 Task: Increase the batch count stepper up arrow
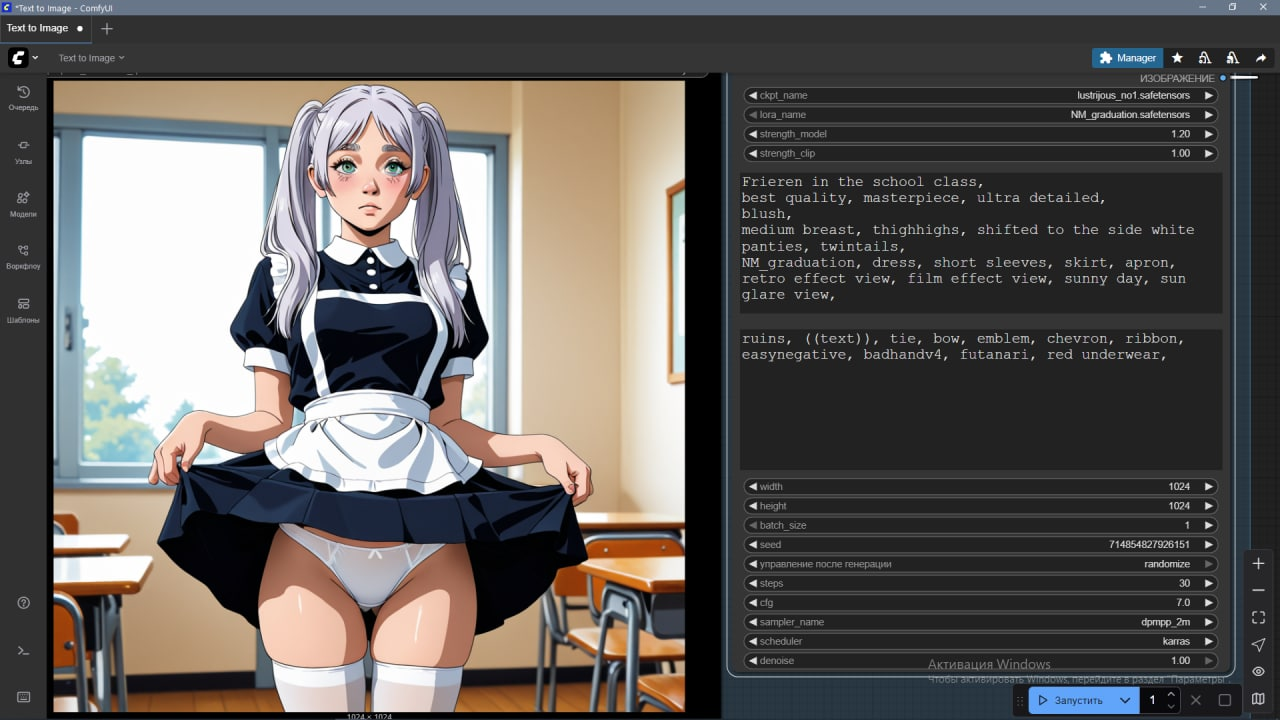pyautogui.click(x=1171, y=694)
